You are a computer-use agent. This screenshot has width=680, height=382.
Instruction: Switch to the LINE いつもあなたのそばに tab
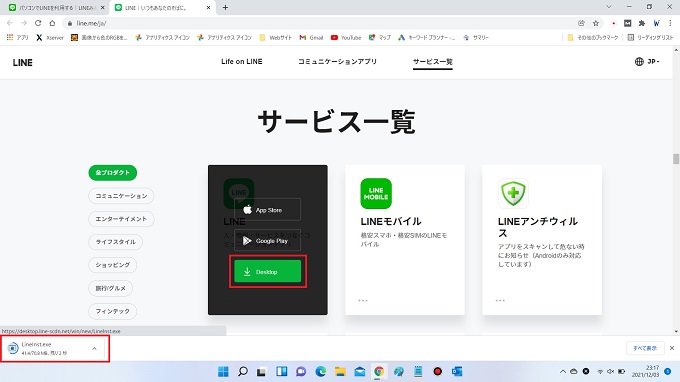[x=158, y=7]
